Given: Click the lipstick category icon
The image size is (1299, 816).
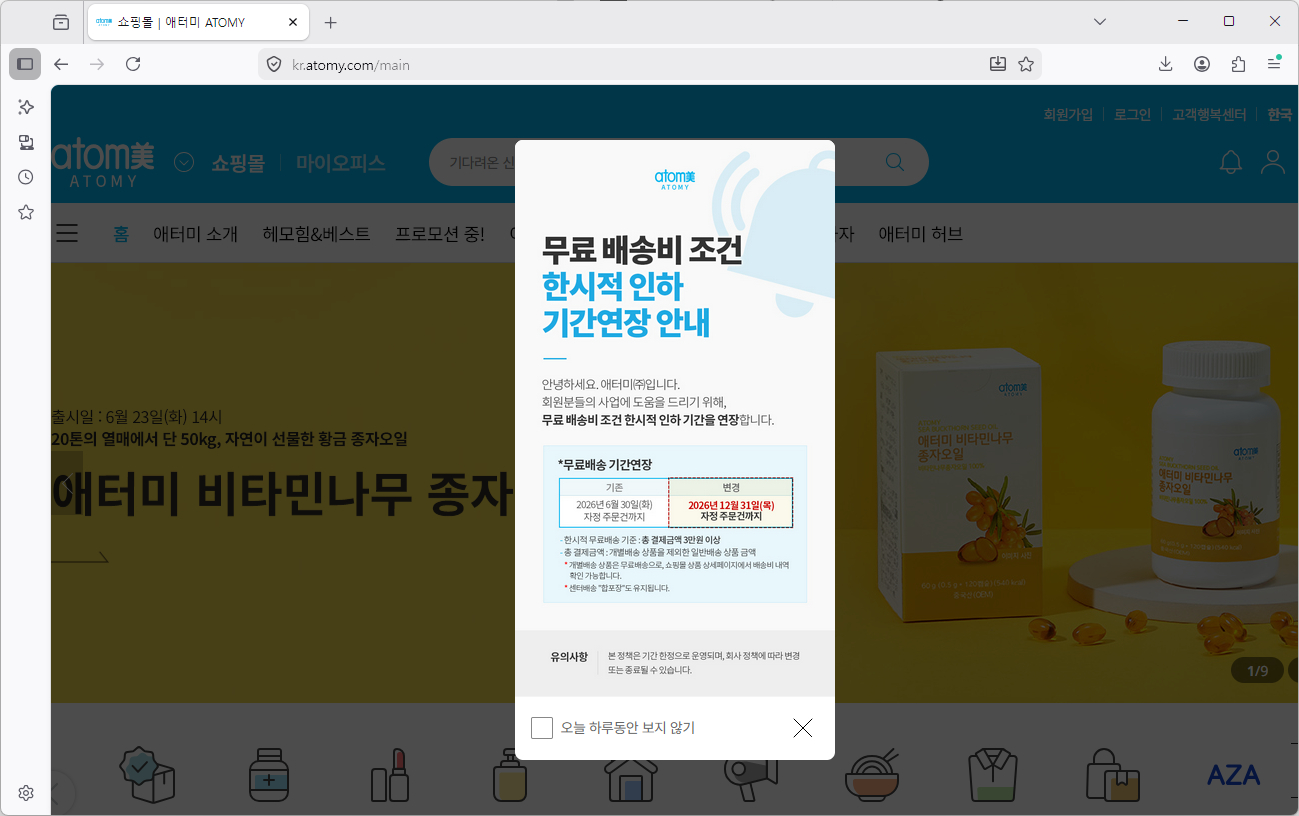Looking at the screenshot, I should pos(389,774).
